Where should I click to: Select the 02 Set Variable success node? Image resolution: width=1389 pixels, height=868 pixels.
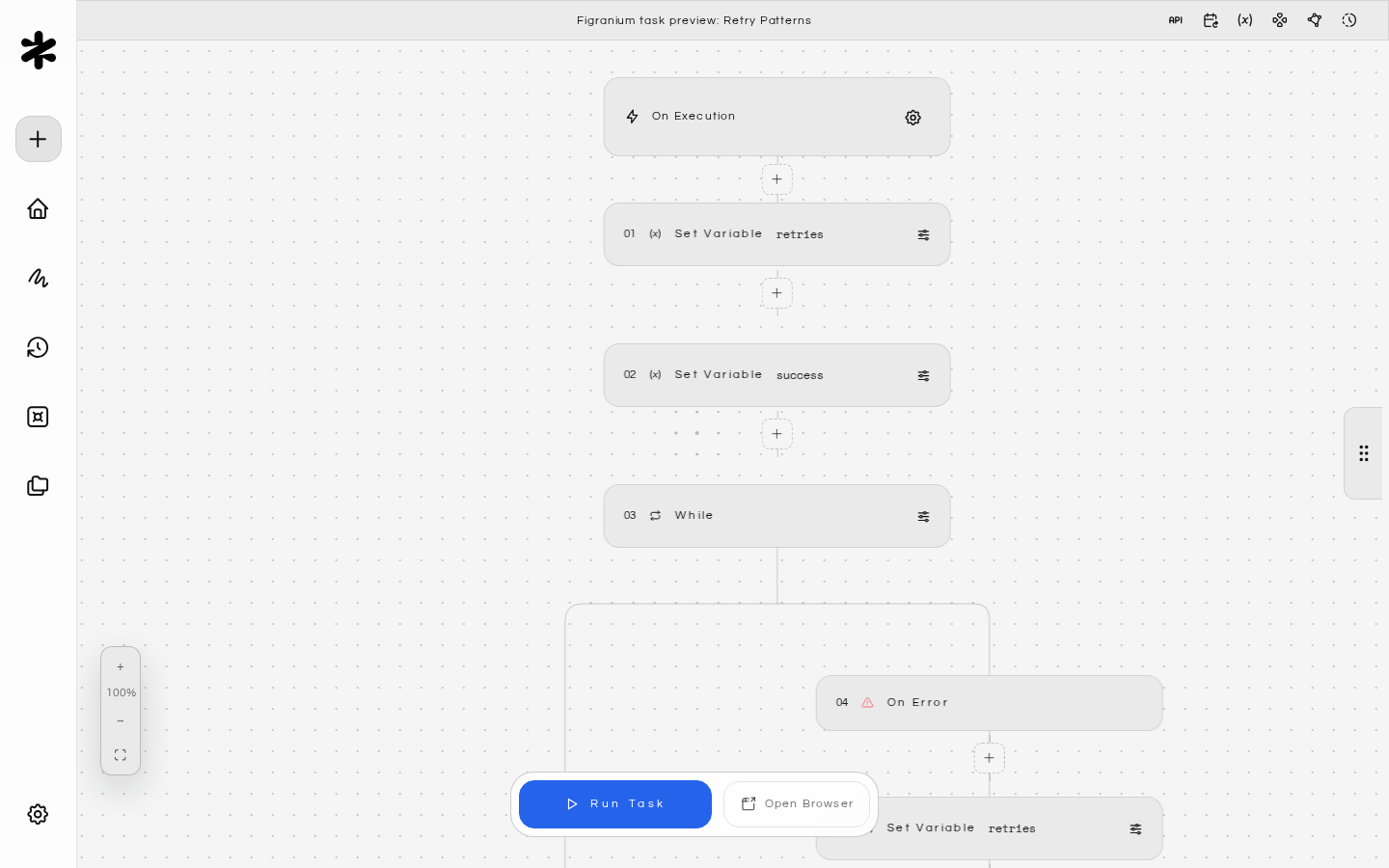(x=777, y=375)
